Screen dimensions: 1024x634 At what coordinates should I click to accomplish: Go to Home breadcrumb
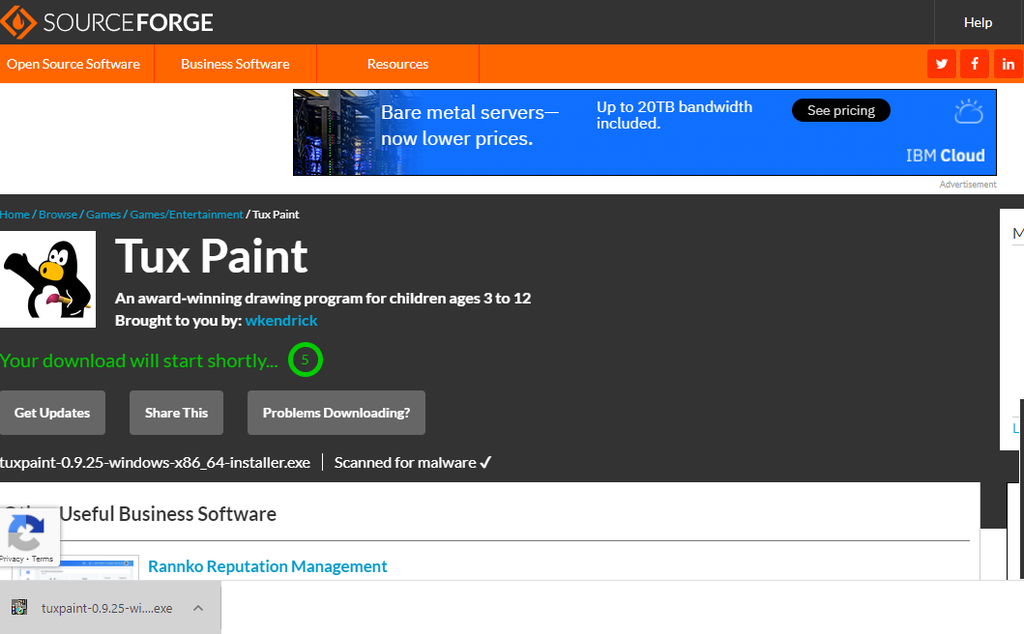(x=14, y=214)
